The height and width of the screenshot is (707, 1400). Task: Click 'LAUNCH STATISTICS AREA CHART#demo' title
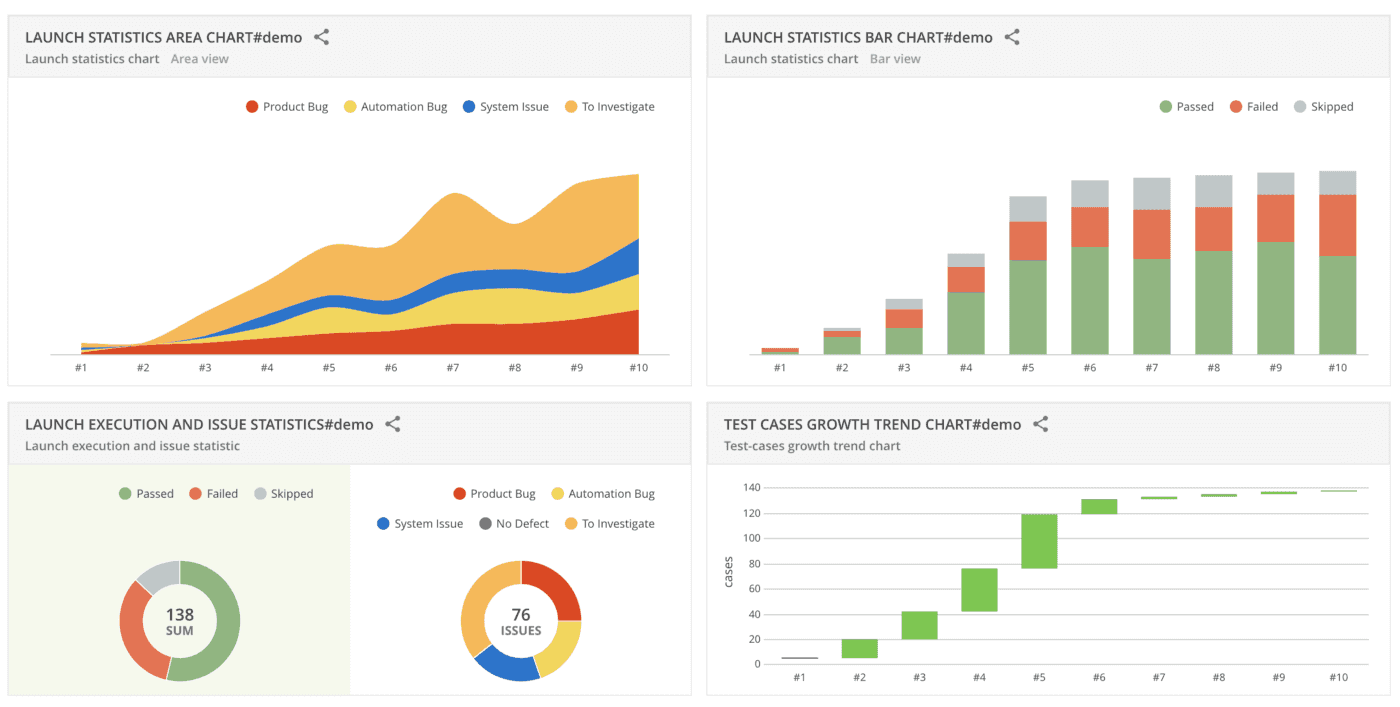tap(164, 37)
